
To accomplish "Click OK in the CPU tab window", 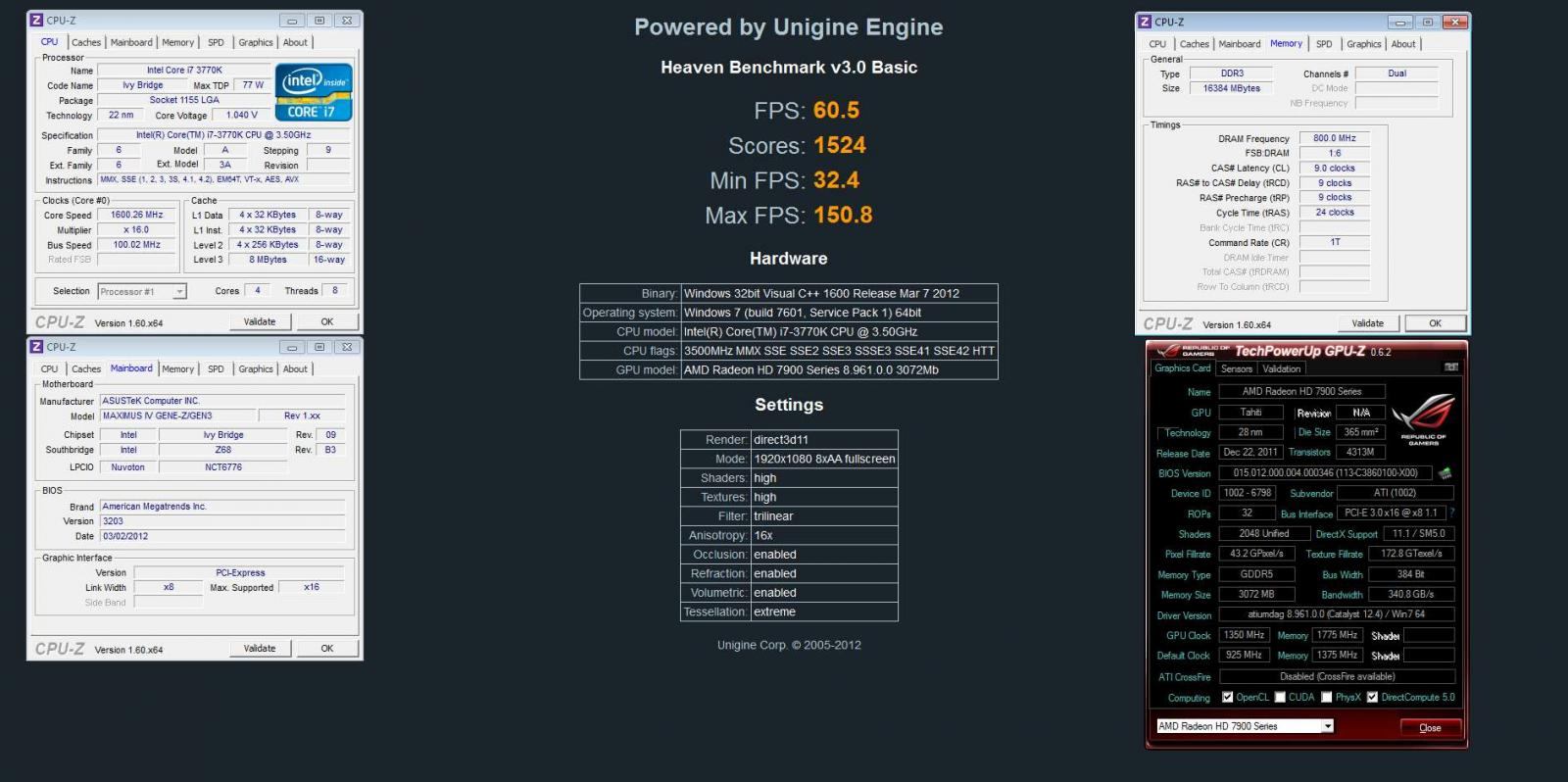I will point(327,321).
